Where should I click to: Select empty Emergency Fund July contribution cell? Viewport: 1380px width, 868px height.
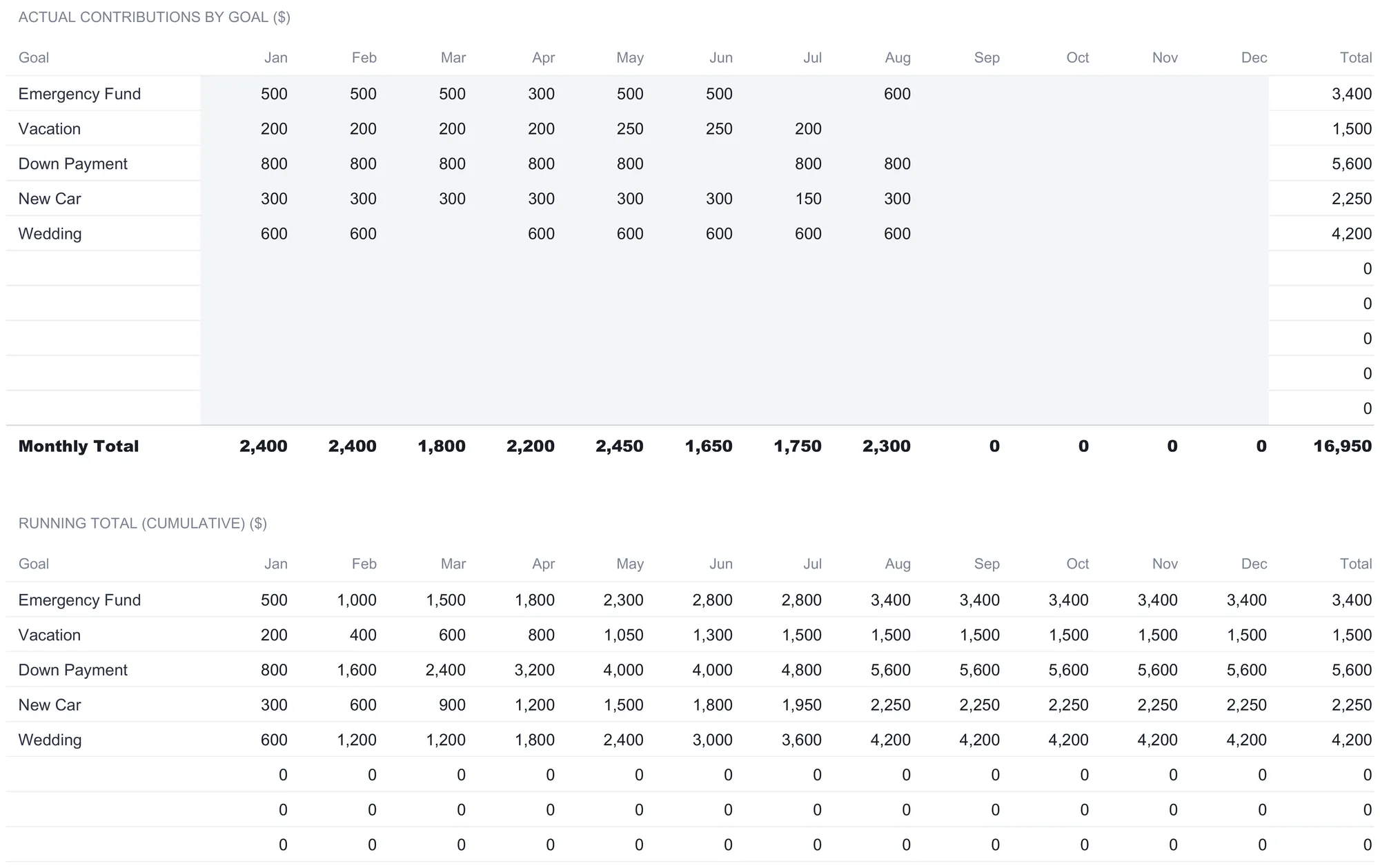778,94
